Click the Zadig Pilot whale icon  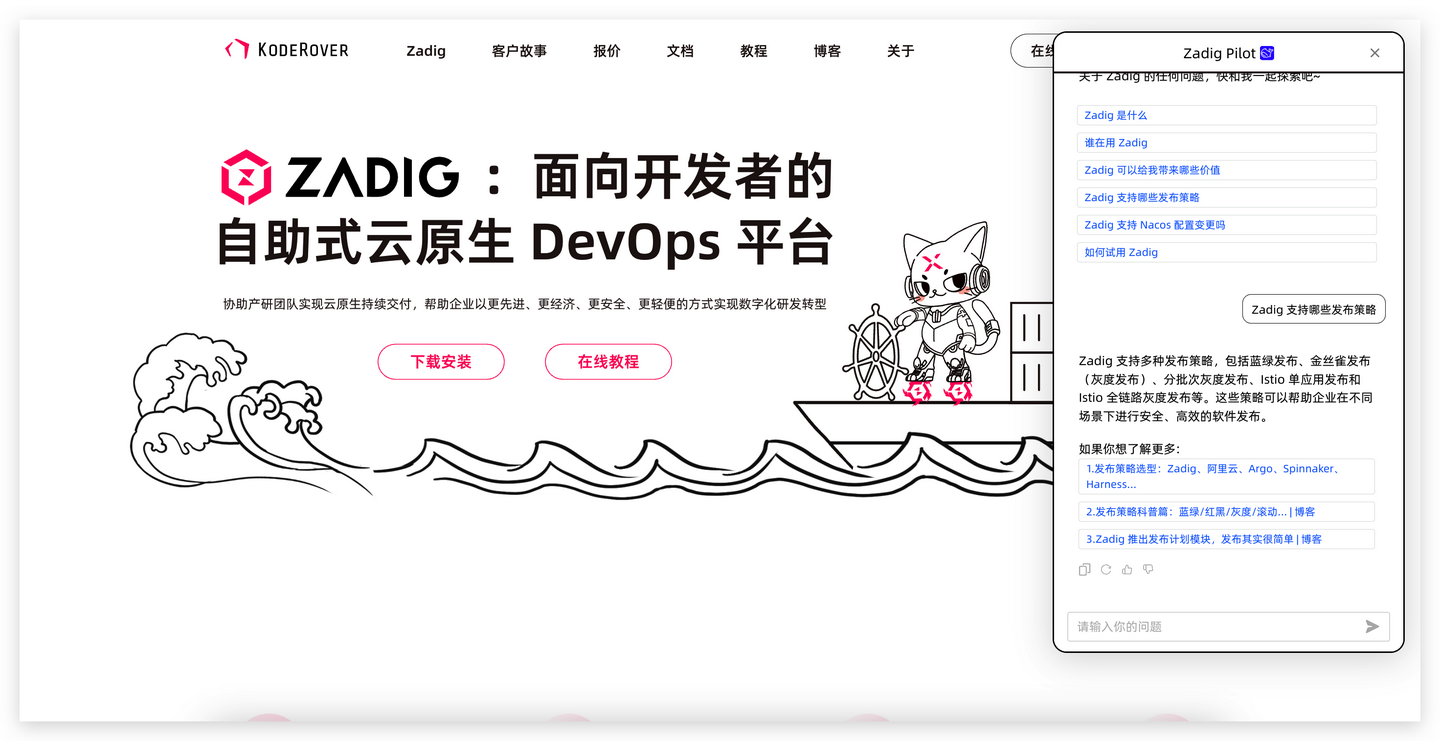point(1267,54)
